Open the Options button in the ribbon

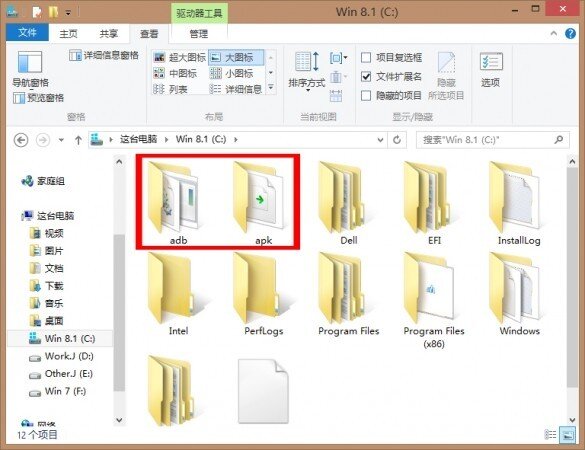coord(491,70)
